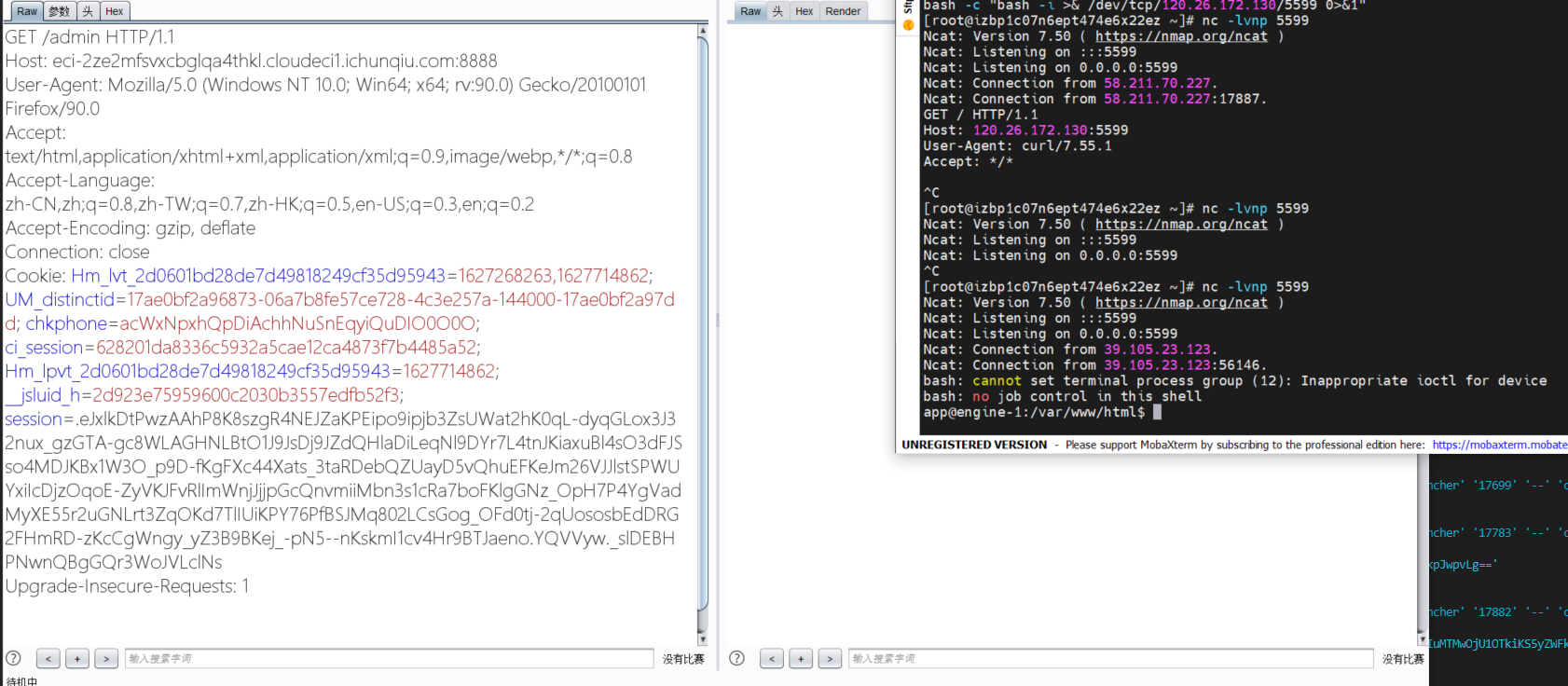The height and width of the screenshot is (686, 1568).
Task: Click the request panel scrollbar down arrow
Action: [x=703, y=639]
